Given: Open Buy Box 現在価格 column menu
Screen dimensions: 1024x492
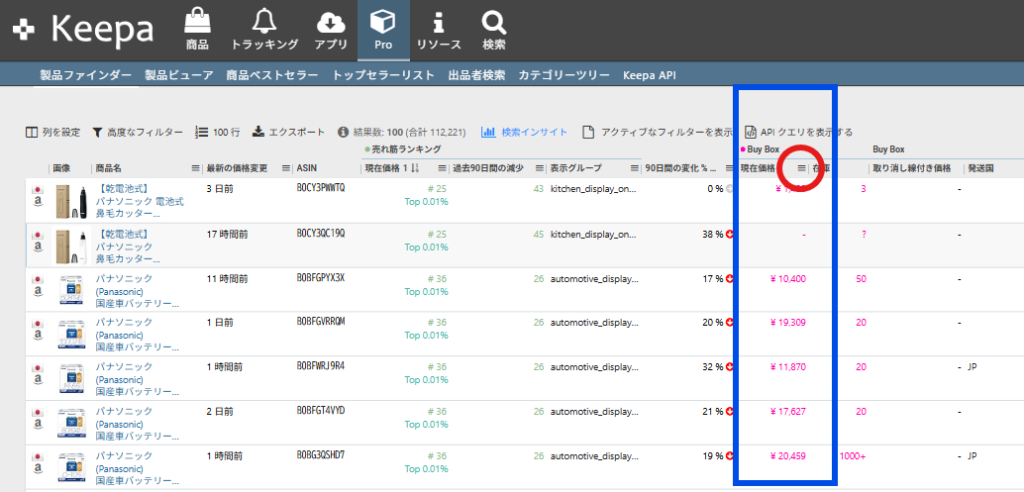Looking at the screenshot, I should (x=801, y=168).
